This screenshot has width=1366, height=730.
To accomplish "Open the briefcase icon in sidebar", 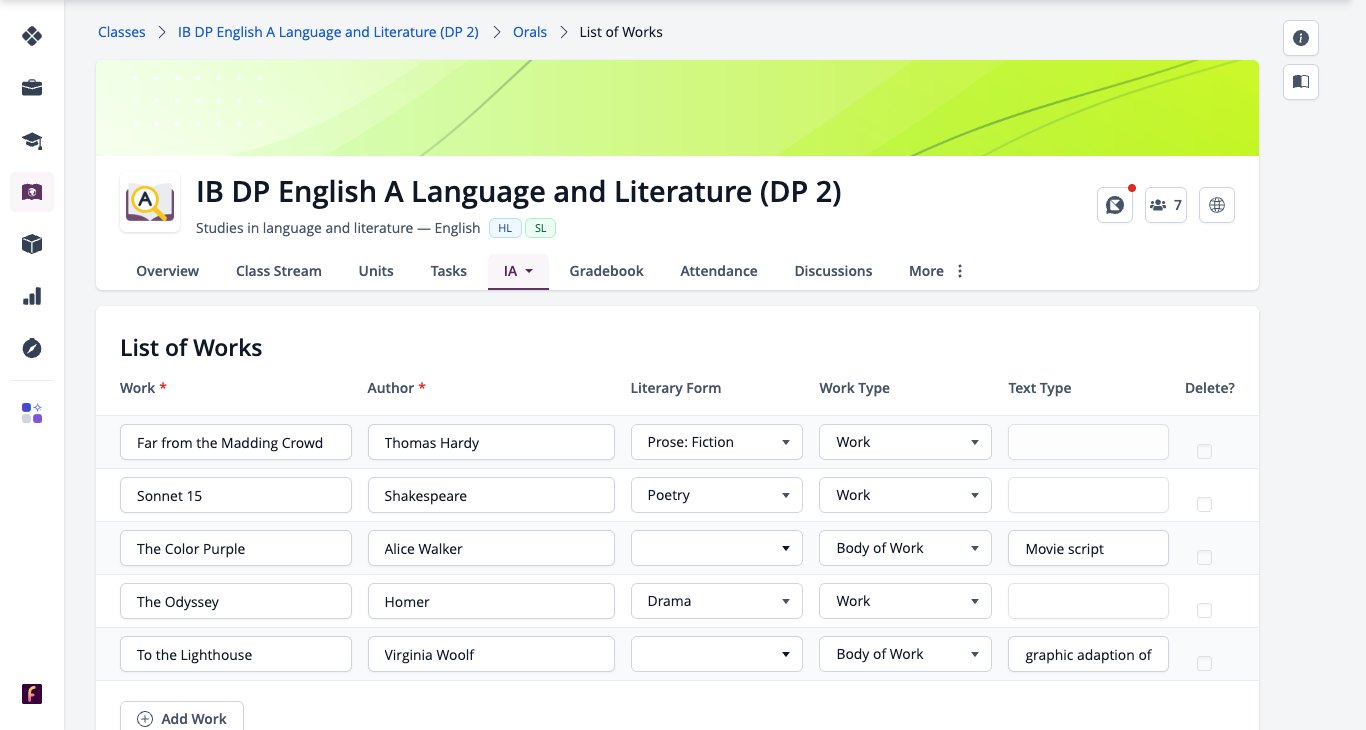I will point(32,88).
